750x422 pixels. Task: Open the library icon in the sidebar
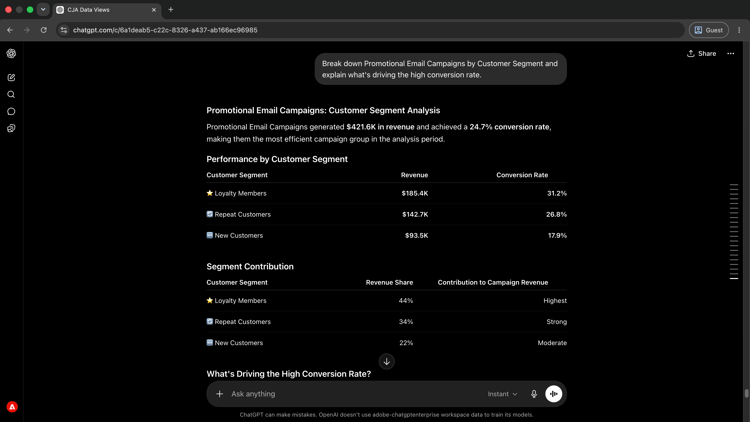point(11,128)
